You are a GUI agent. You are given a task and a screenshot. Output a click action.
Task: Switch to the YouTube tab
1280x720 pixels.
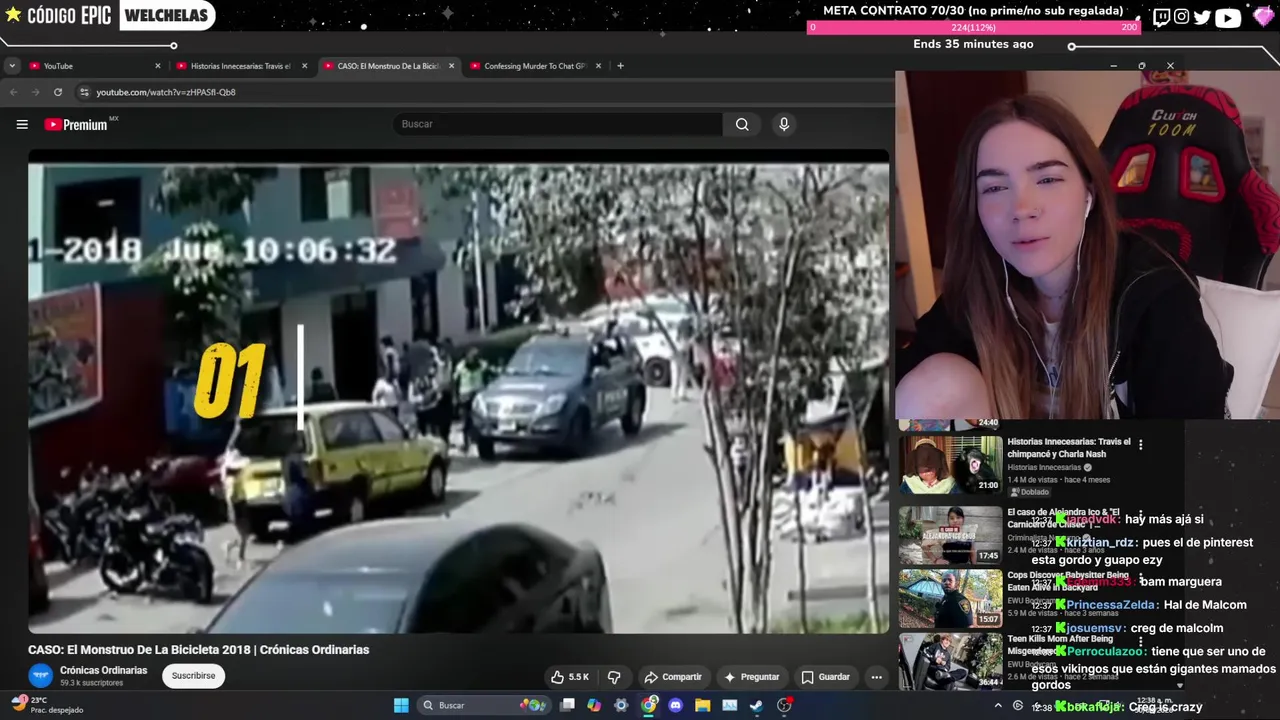pyautogui.click(x=94, y=66)
